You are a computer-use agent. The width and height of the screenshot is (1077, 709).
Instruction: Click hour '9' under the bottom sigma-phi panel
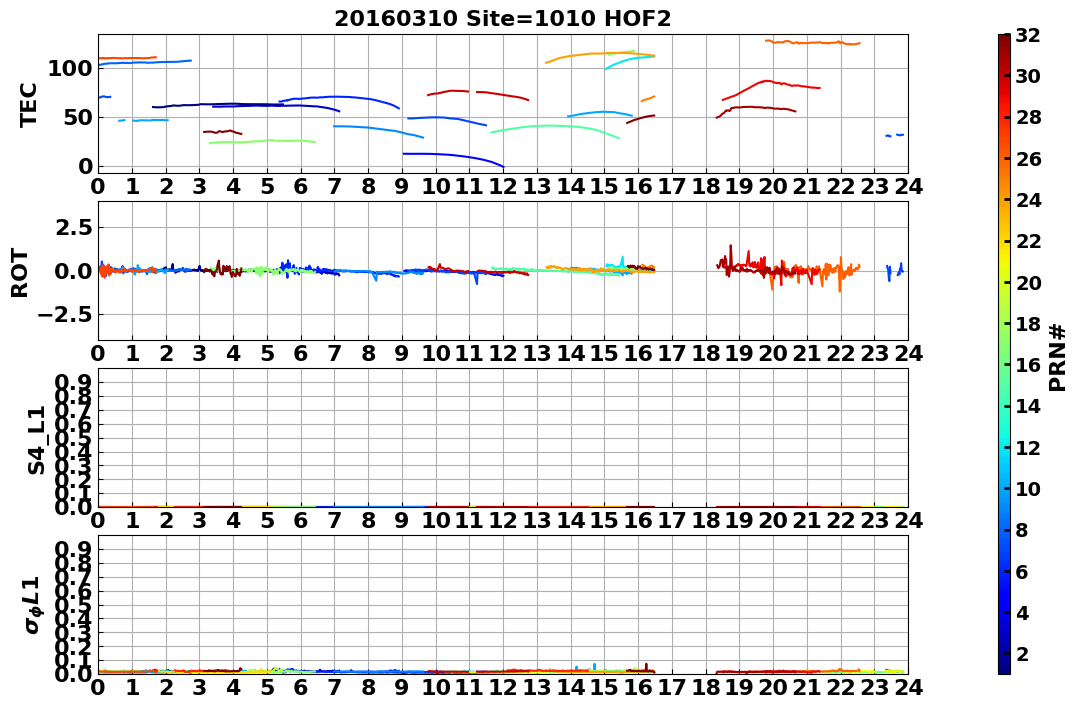click(402, 687)
